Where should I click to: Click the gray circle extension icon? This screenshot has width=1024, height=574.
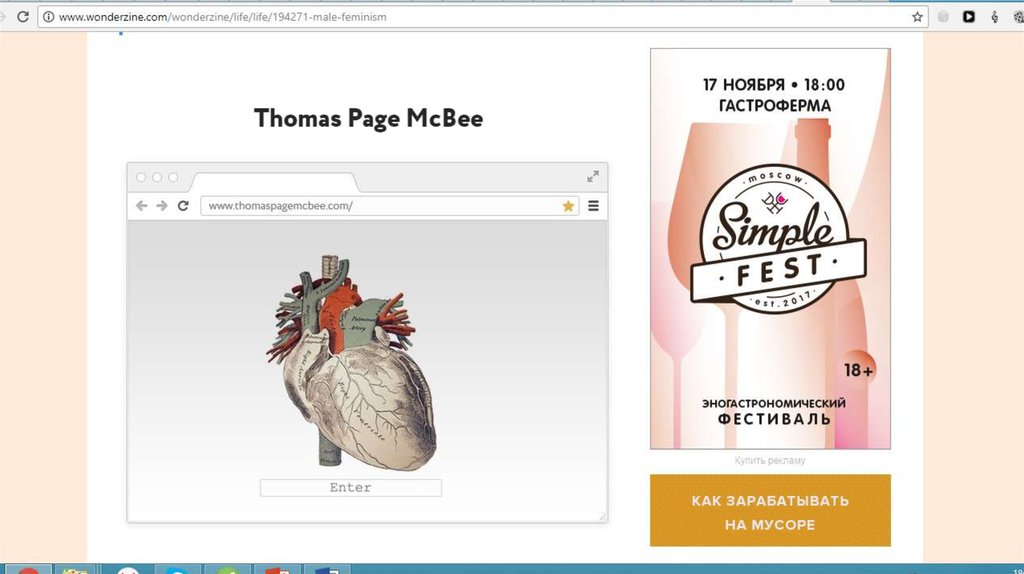coord(943,17)
